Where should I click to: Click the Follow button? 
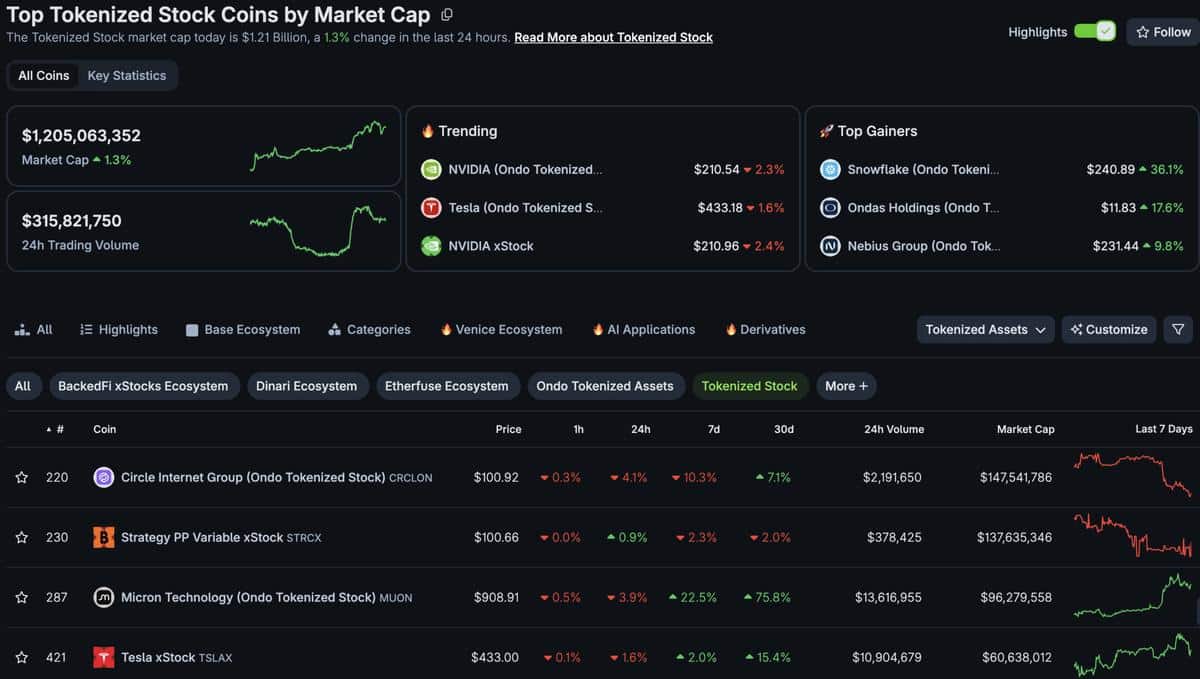coord(1163,32)
